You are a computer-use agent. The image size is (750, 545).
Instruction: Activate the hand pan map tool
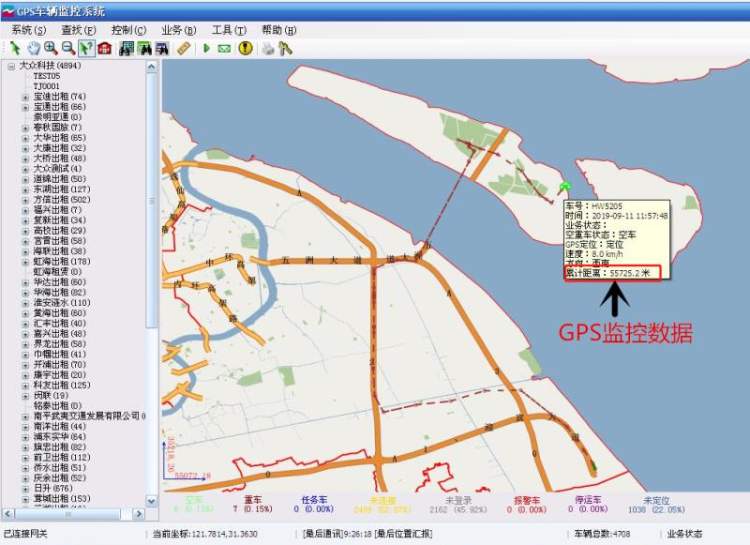pos(33,48)
